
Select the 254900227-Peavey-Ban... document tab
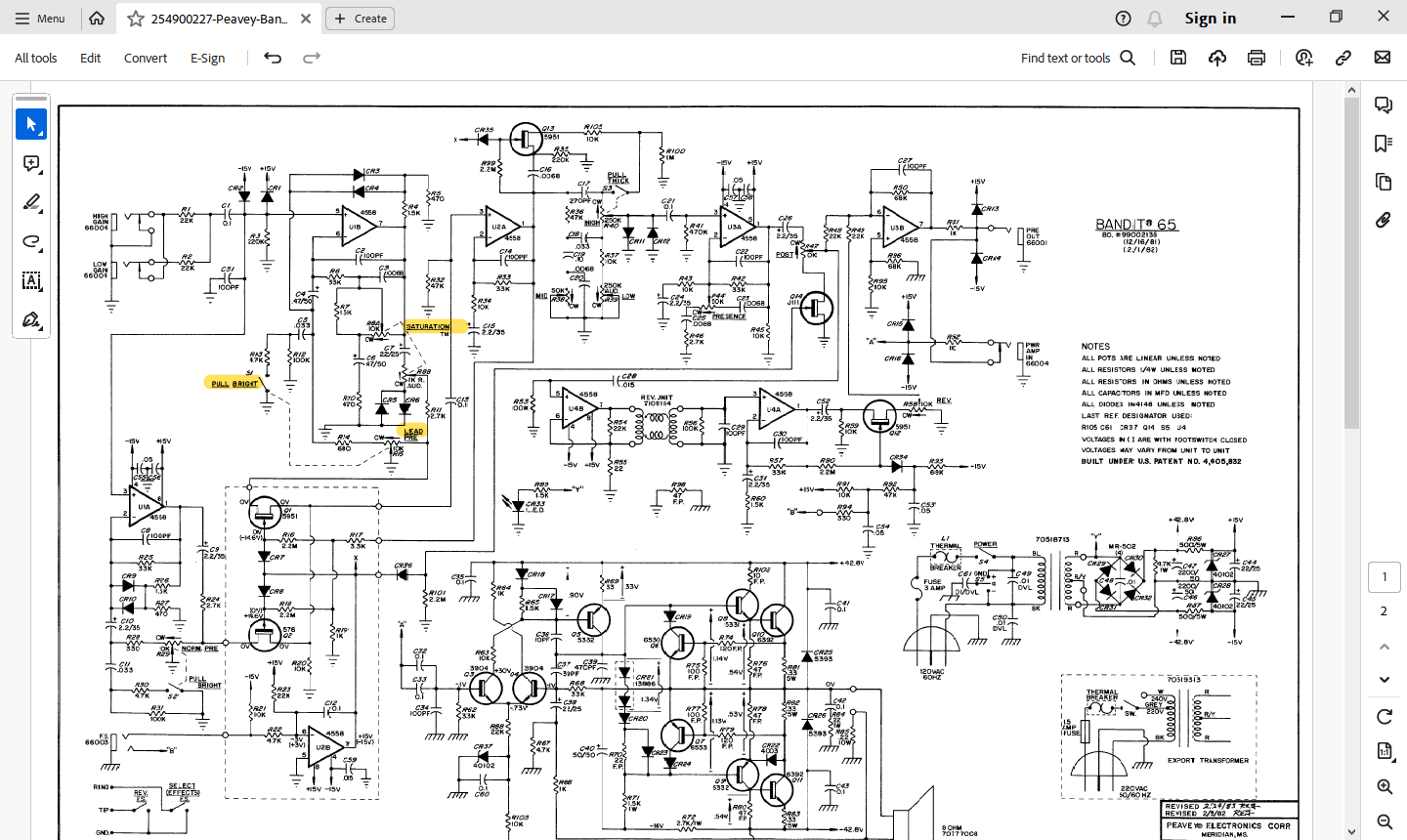(219, 19)
